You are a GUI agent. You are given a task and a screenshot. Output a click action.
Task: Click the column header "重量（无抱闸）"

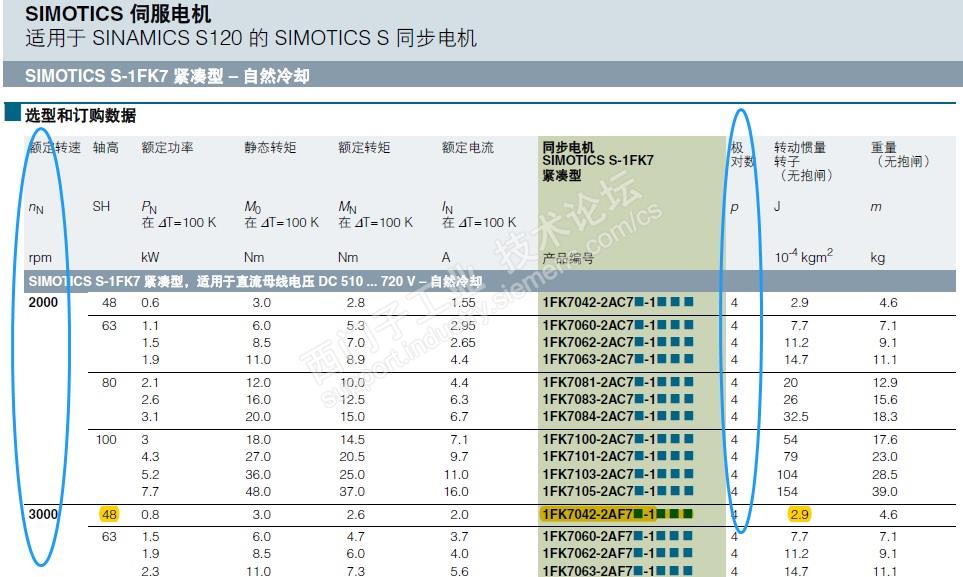[900, 154]
